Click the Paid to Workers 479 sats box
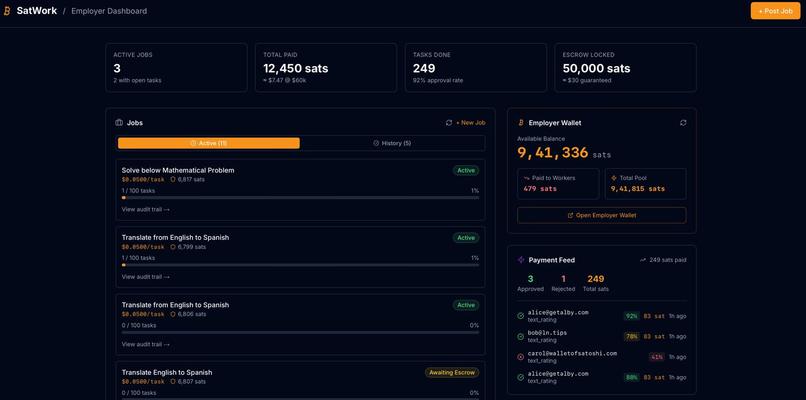This screenshot has height=400, width=806. coord(558,184)
